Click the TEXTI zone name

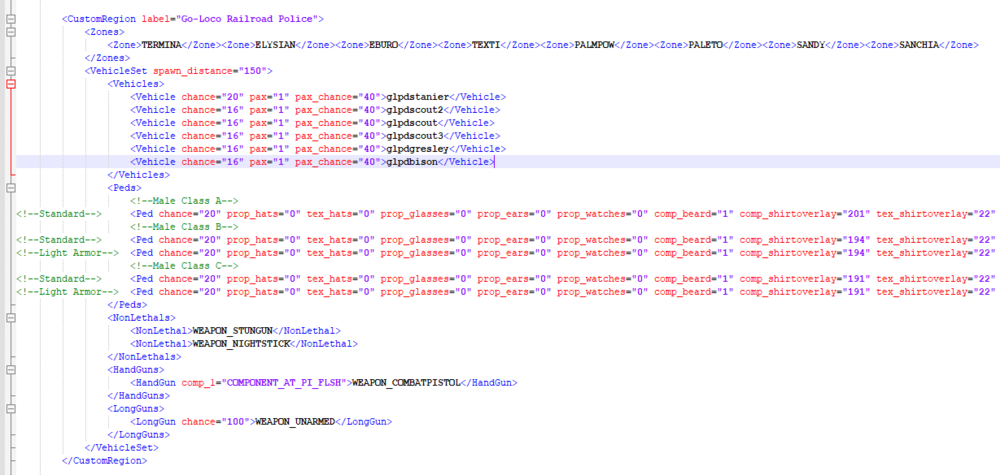(485, 45)
